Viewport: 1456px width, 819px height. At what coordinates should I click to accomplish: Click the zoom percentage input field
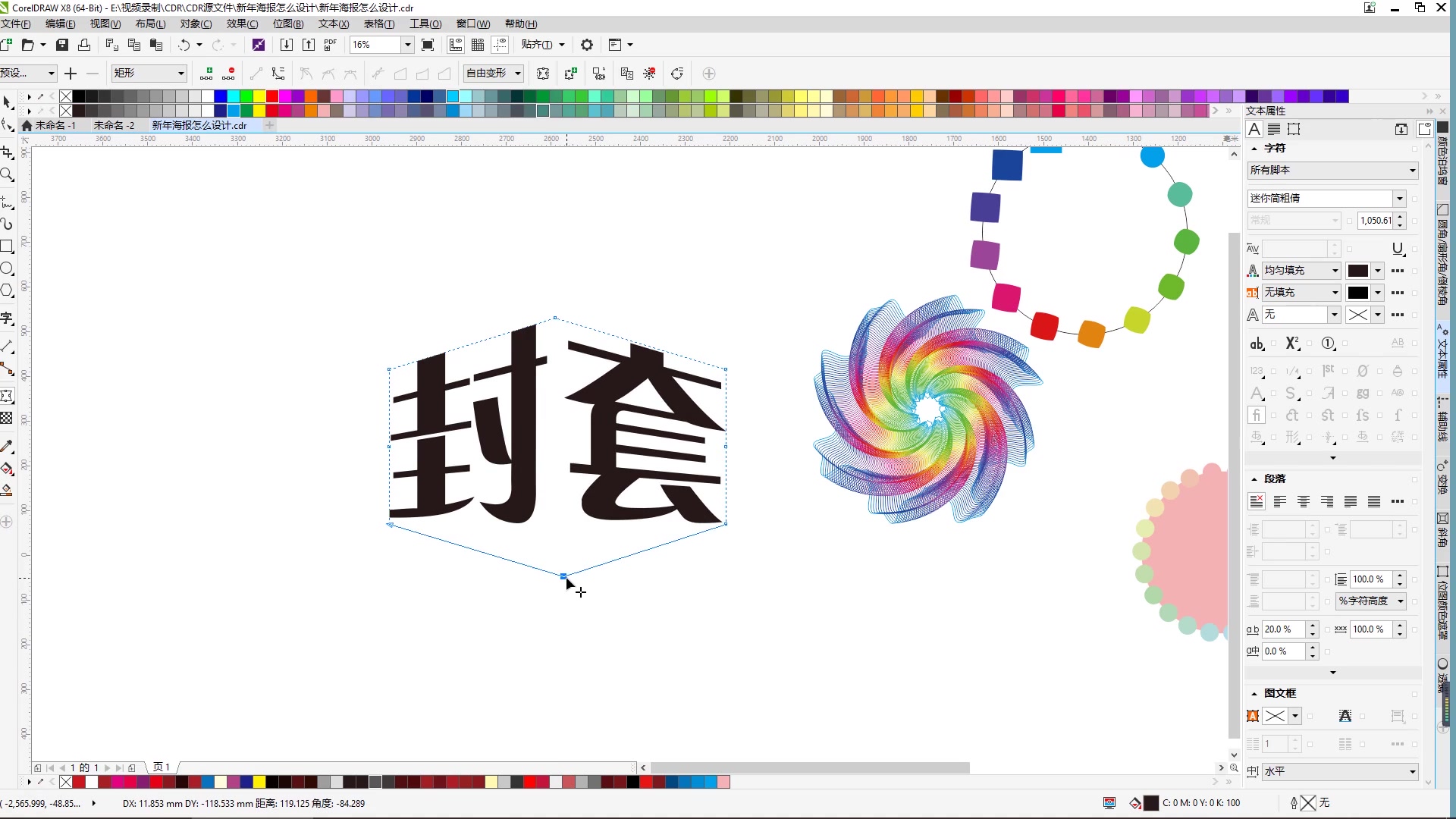pos(374,44)
